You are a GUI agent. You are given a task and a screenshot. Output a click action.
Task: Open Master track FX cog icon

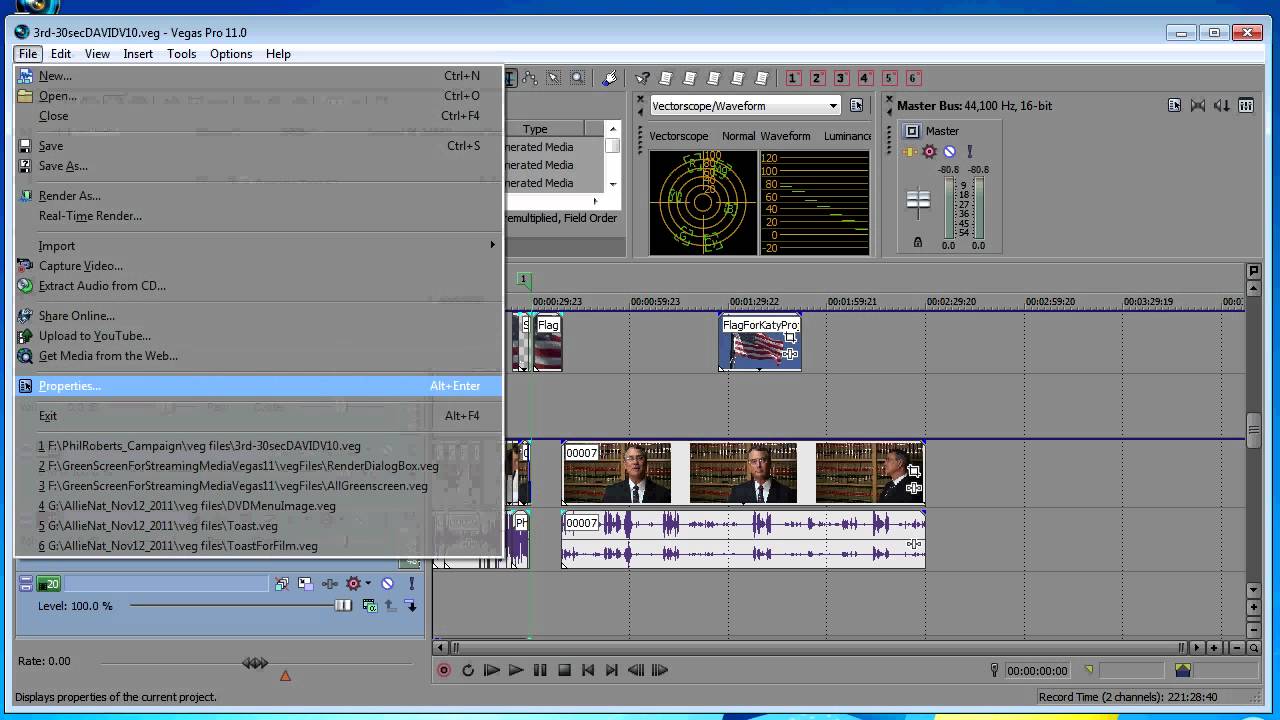click(x=930, y=152)
